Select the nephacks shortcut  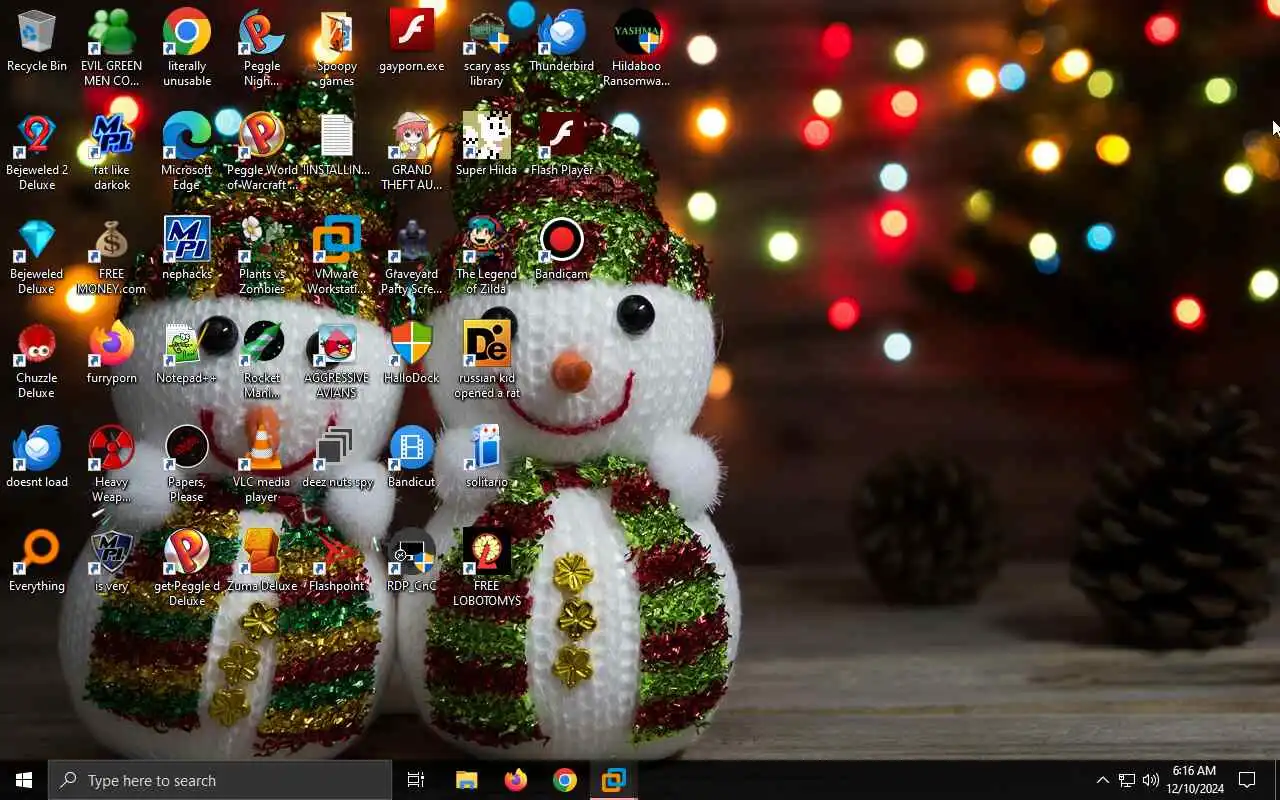coord(187,250)
